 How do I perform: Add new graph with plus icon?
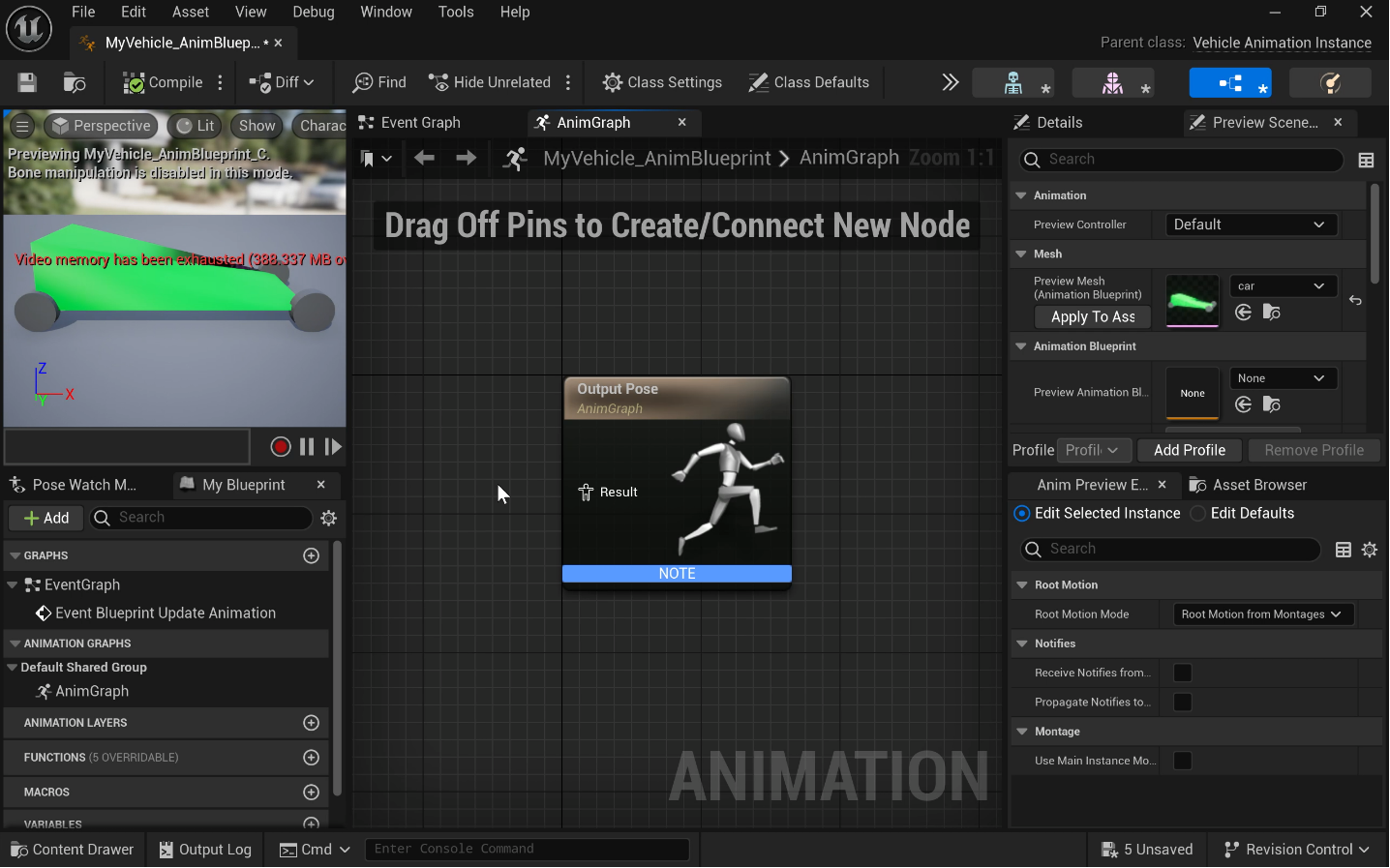click(312, 556)
